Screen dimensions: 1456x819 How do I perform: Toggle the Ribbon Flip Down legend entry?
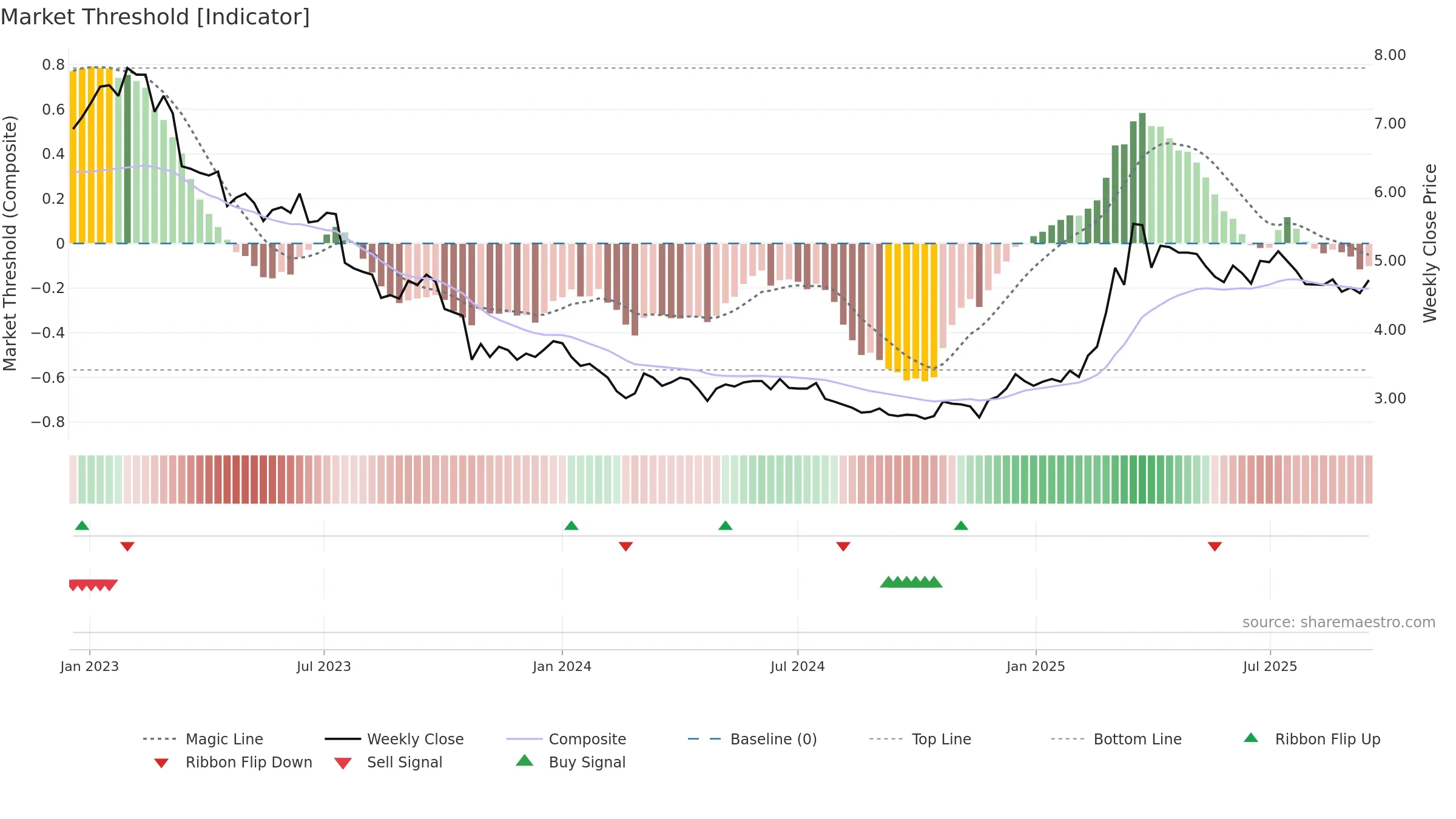232,762
